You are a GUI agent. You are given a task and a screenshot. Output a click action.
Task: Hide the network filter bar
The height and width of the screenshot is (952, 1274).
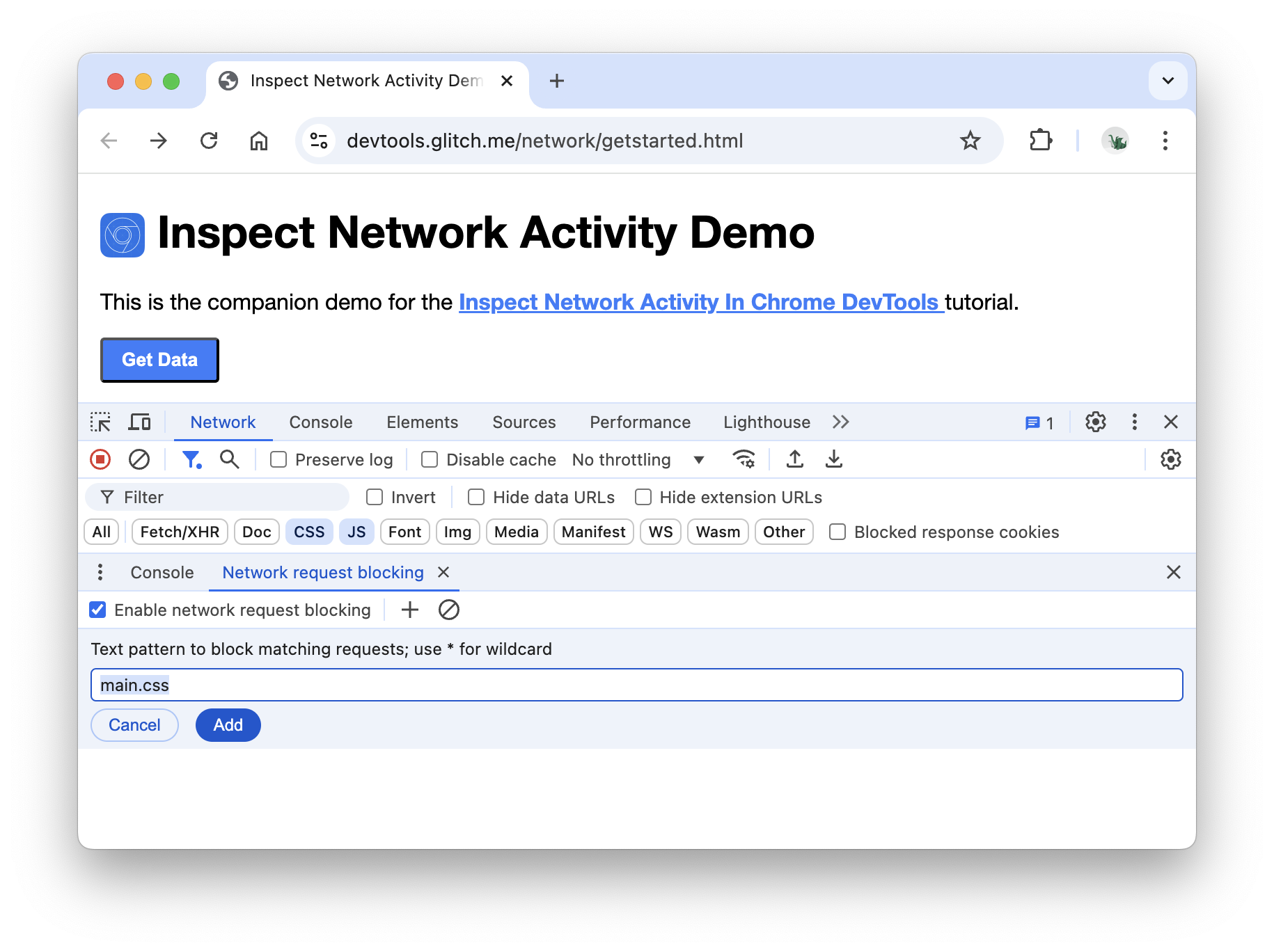tap(192, 459)
